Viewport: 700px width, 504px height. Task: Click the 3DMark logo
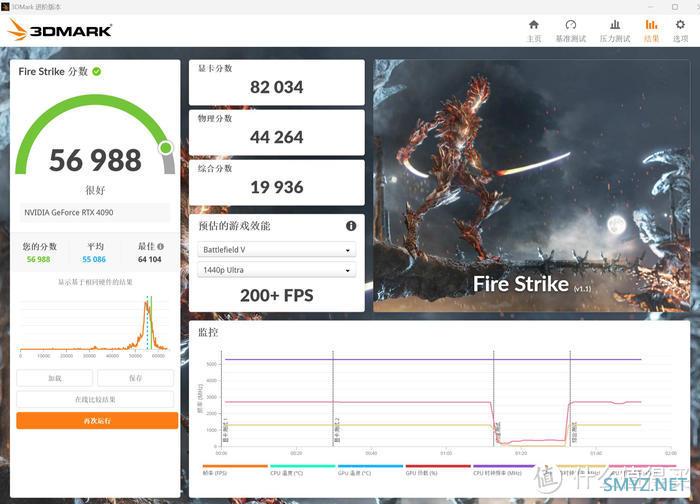60,30
